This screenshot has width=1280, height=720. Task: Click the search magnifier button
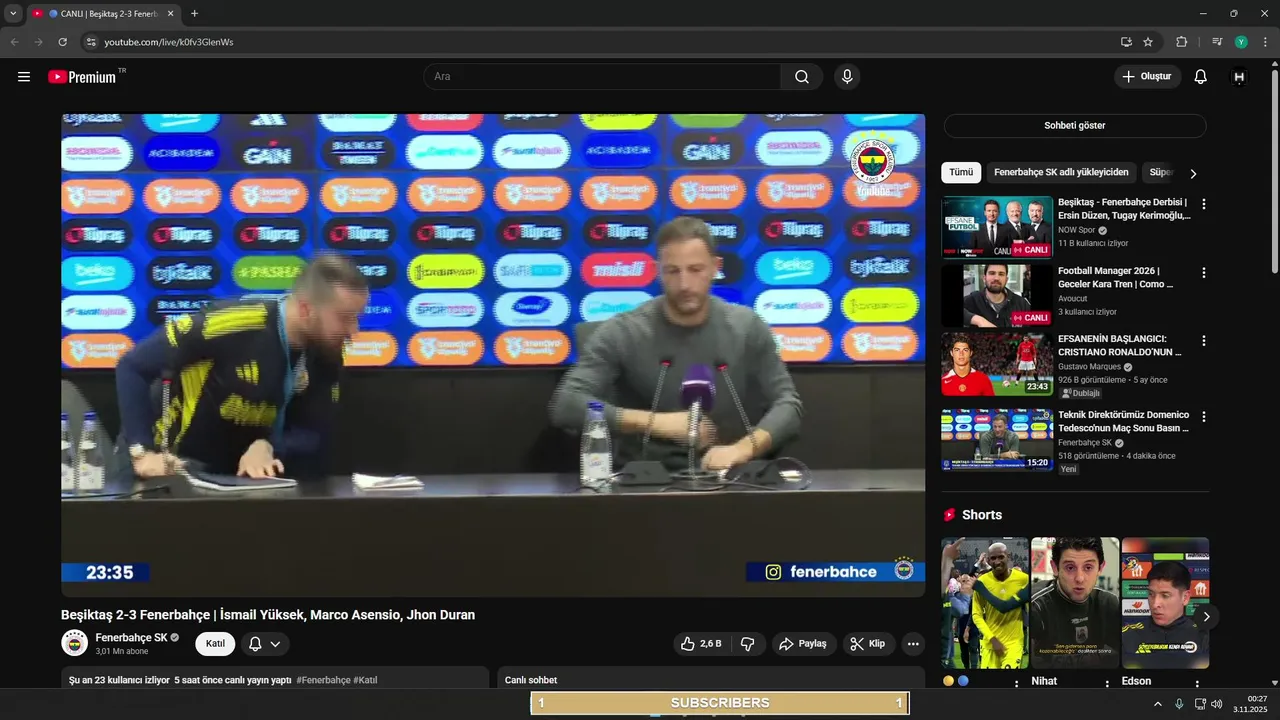(802, 77)
